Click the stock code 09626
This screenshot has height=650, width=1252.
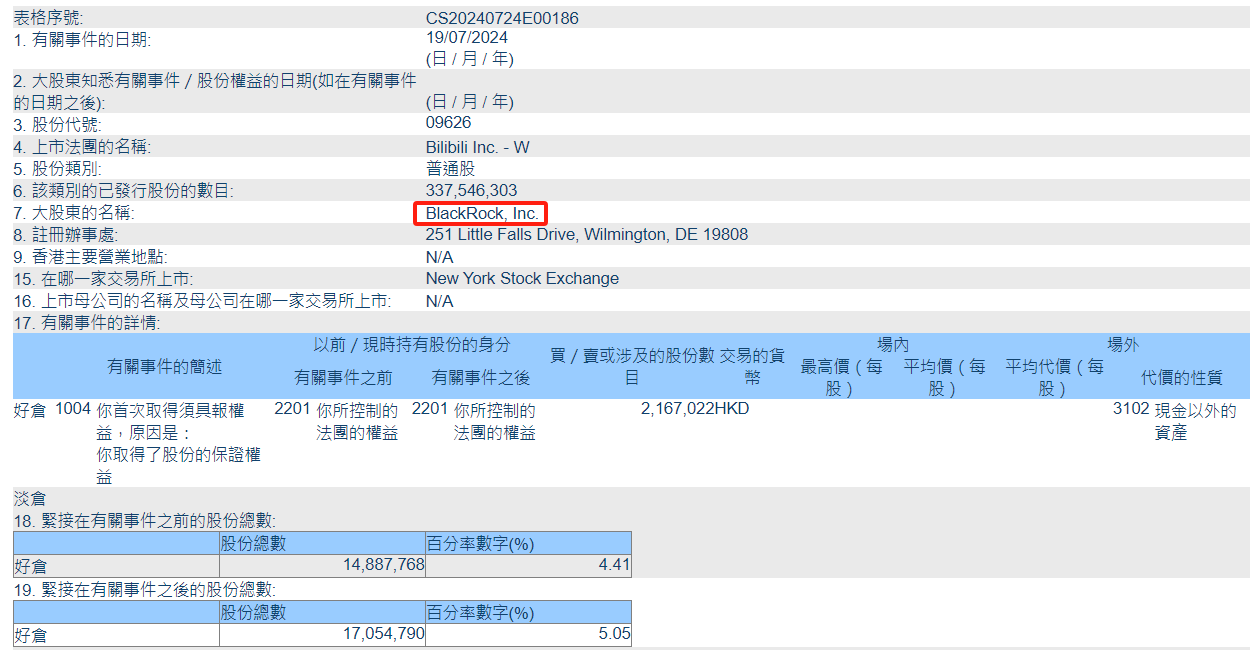448,123
